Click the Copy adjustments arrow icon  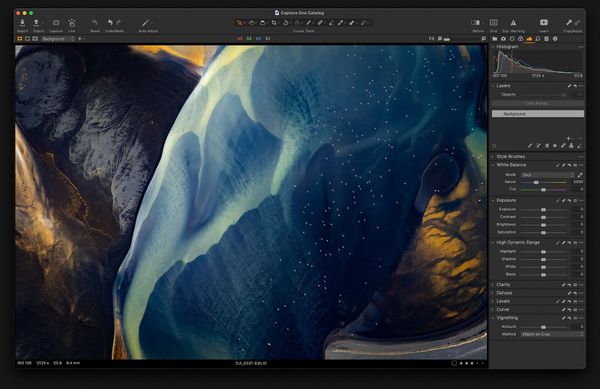coord(569,23)
